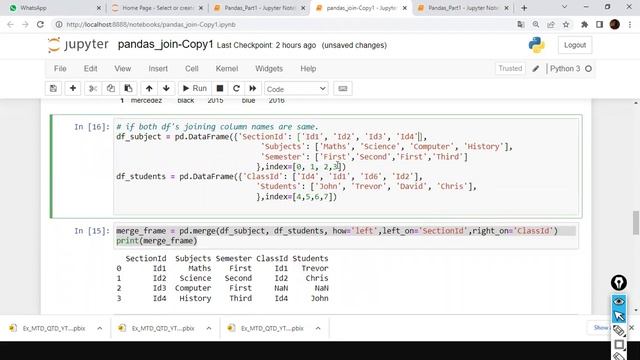The width and height of the screenshot is (640, 360).
Task: Open the Cell menu
Action: pos(191,69)
